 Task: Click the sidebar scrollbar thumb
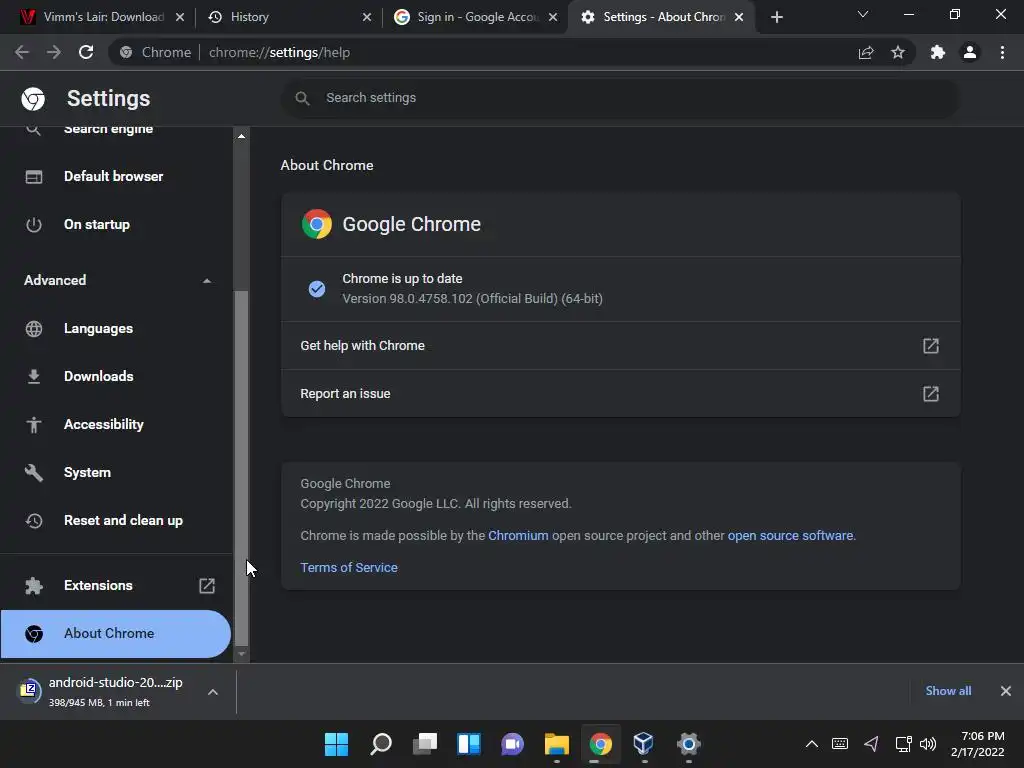pyautogui.click(x=241, y=468)
